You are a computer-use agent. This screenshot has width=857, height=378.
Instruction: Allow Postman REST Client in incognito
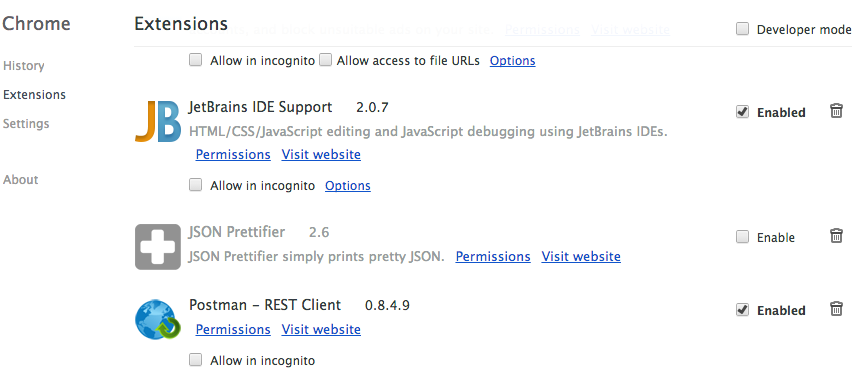195,360
